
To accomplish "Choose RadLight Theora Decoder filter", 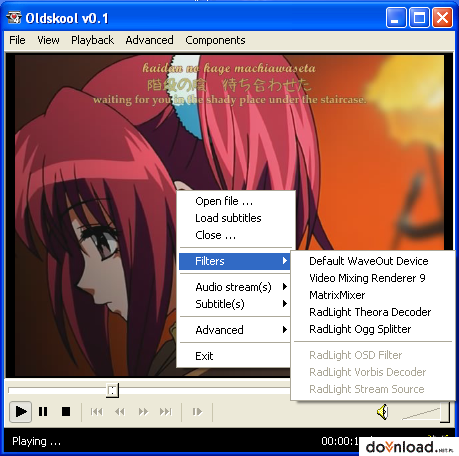I will (x=370, y=312).
